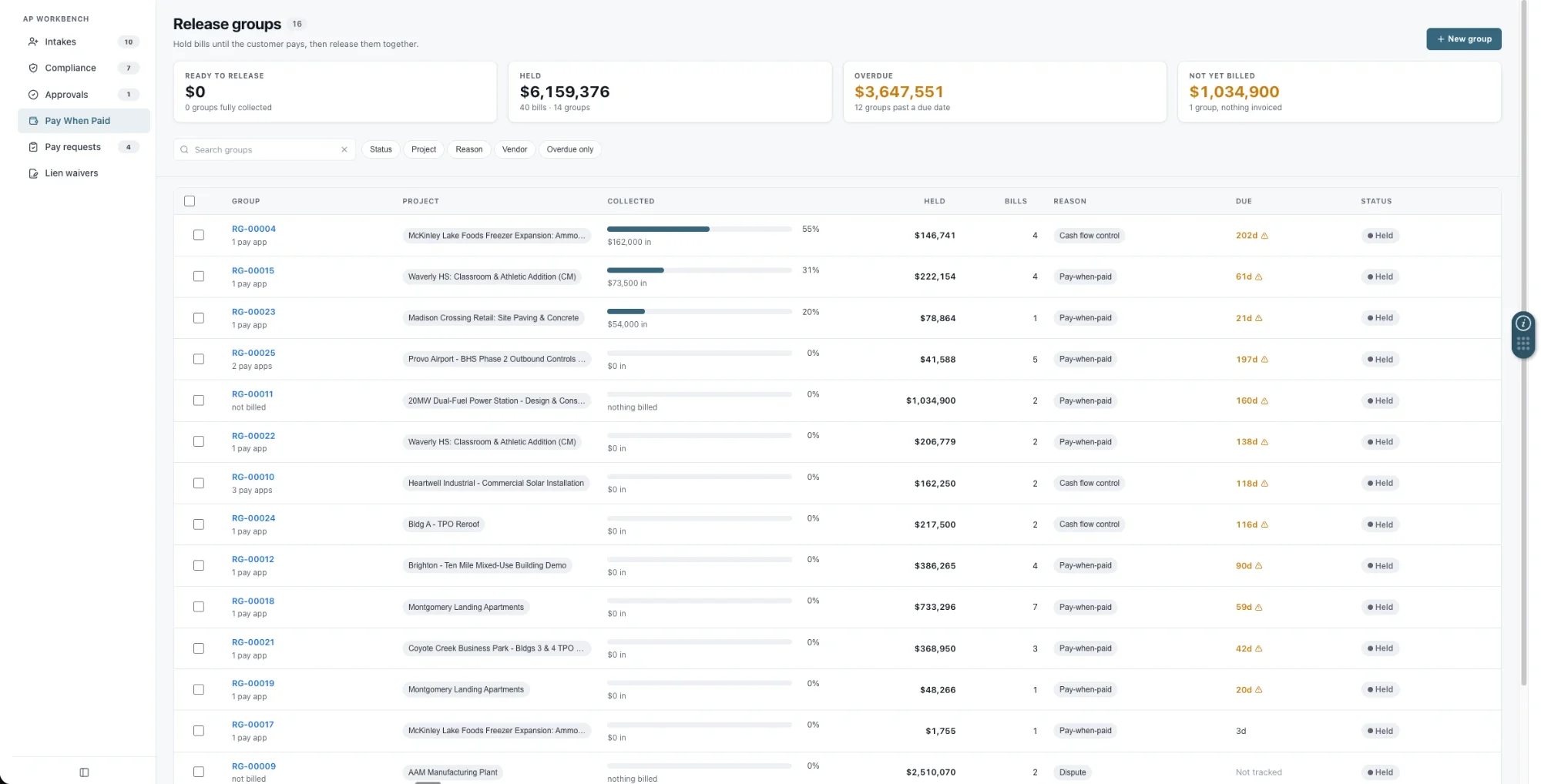Click the Compliance shield icon
This screenshot has width=1541, height=784.
[x=33, y=68]
